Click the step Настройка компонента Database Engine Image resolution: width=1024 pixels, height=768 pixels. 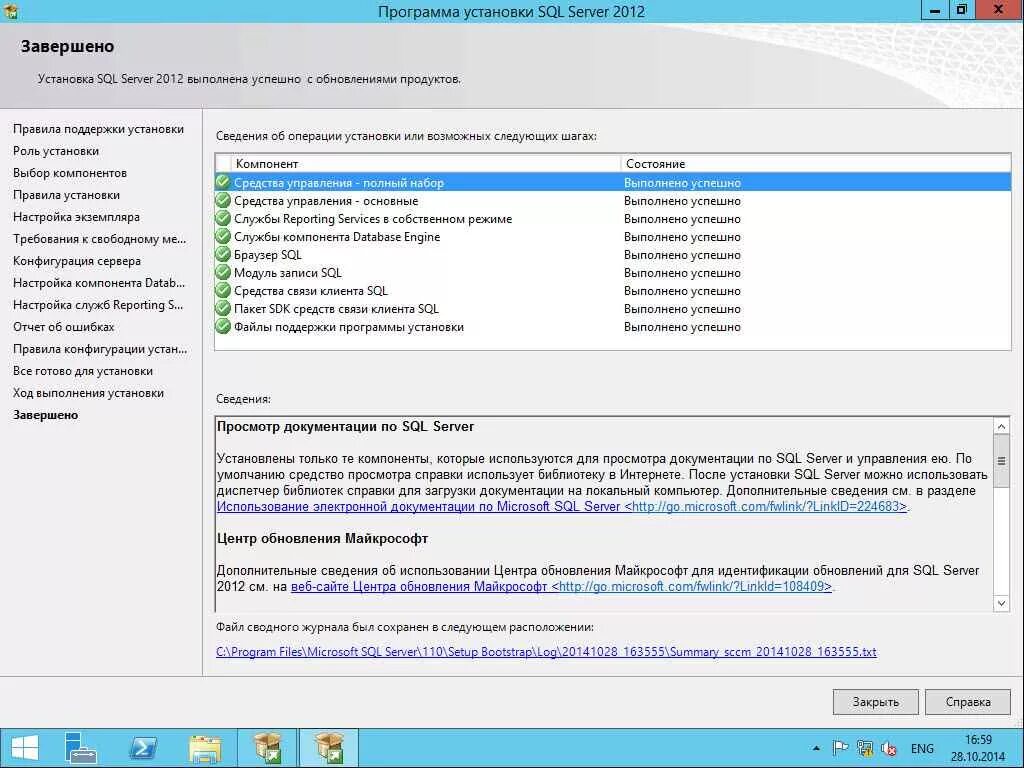(99, 283)
